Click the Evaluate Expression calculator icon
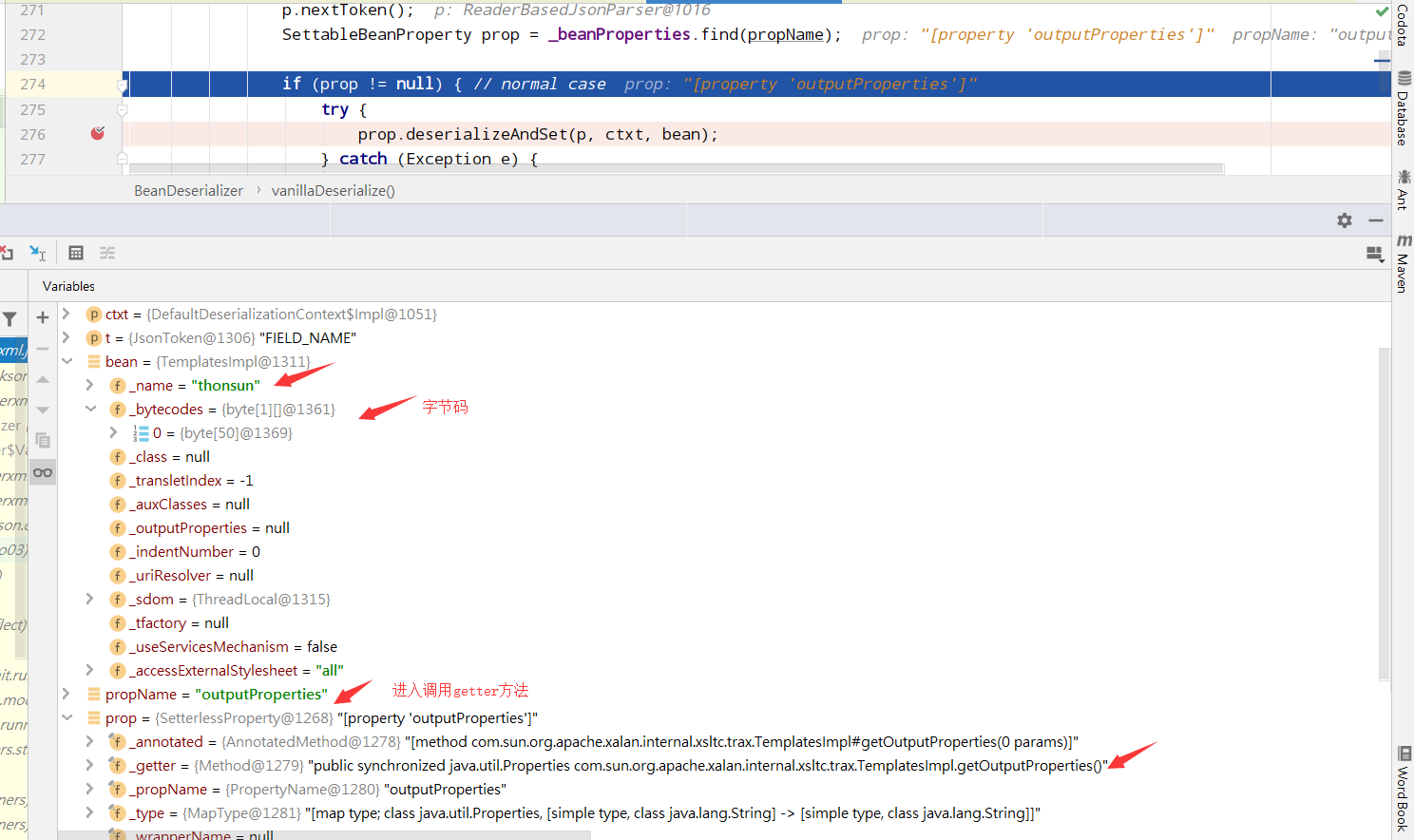The height and width of the screenshot is (840, 1414). (76, 253)
